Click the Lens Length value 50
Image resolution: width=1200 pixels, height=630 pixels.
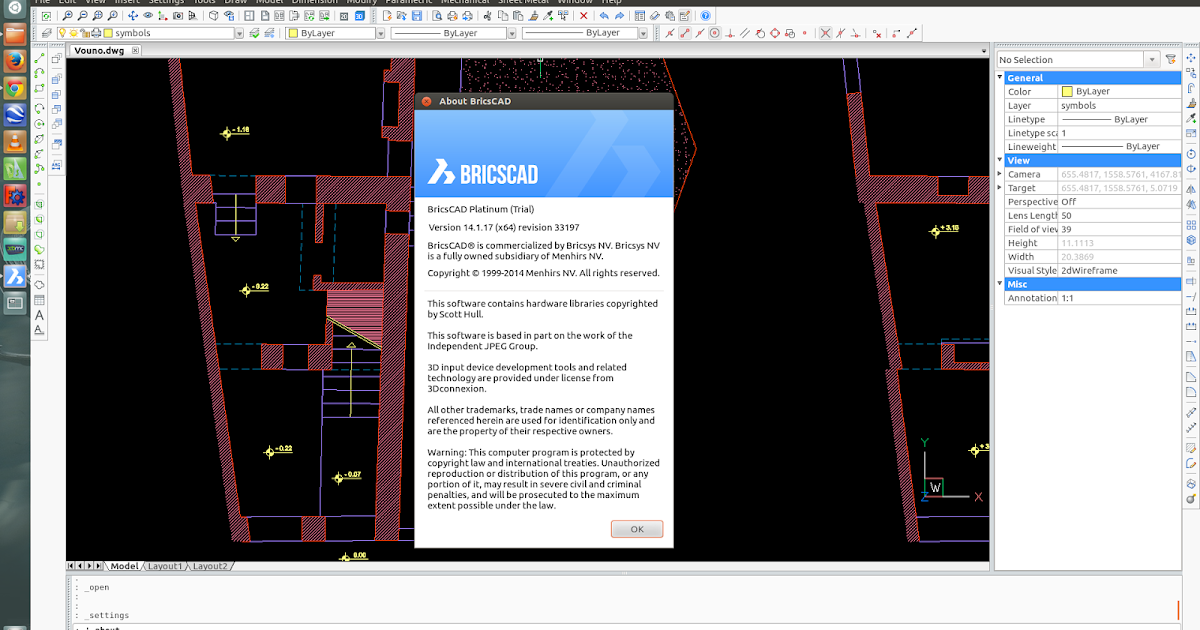1066,215
